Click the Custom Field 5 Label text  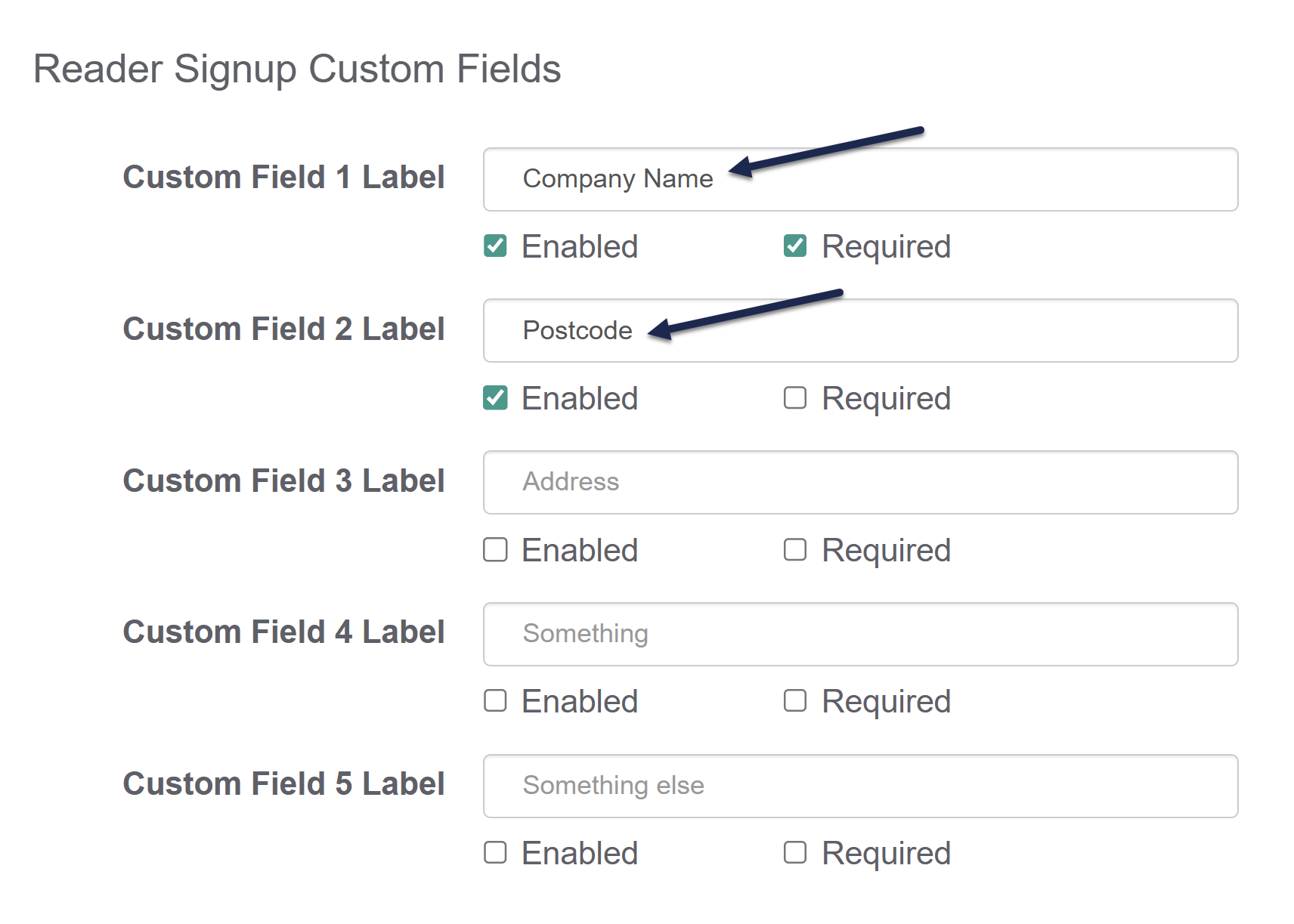(283, 784)
